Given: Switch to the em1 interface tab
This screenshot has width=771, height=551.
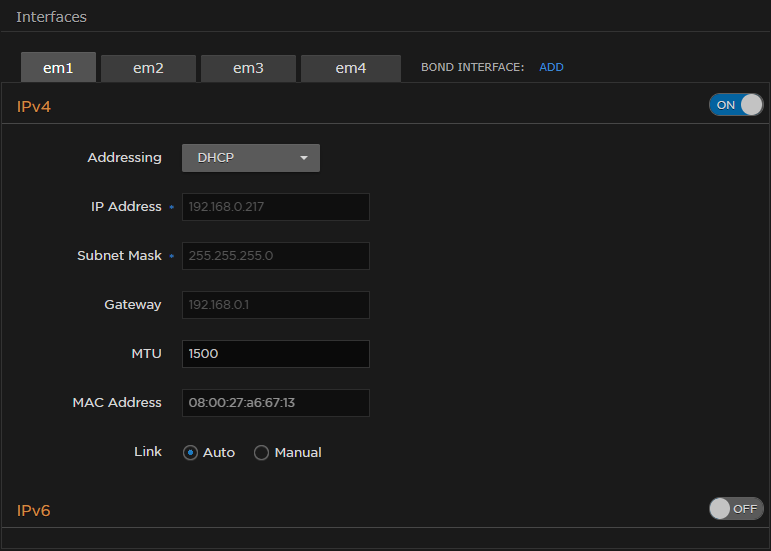Looking at the screenshot, I should [58, 68].
